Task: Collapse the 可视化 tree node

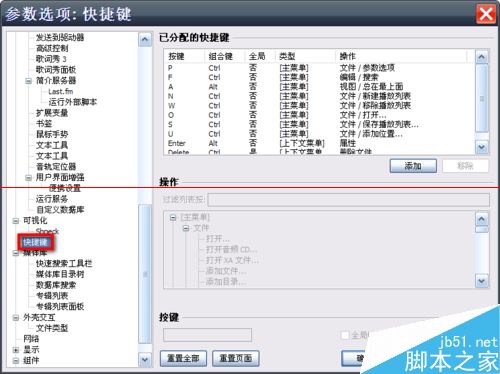Action: point(16,221)
